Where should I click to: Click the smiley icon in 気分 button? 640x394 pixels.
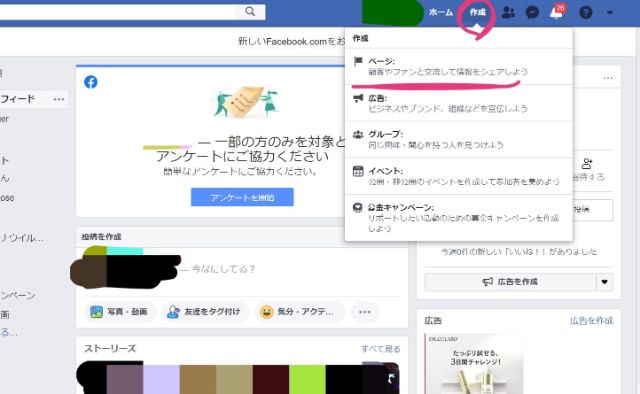267,312
